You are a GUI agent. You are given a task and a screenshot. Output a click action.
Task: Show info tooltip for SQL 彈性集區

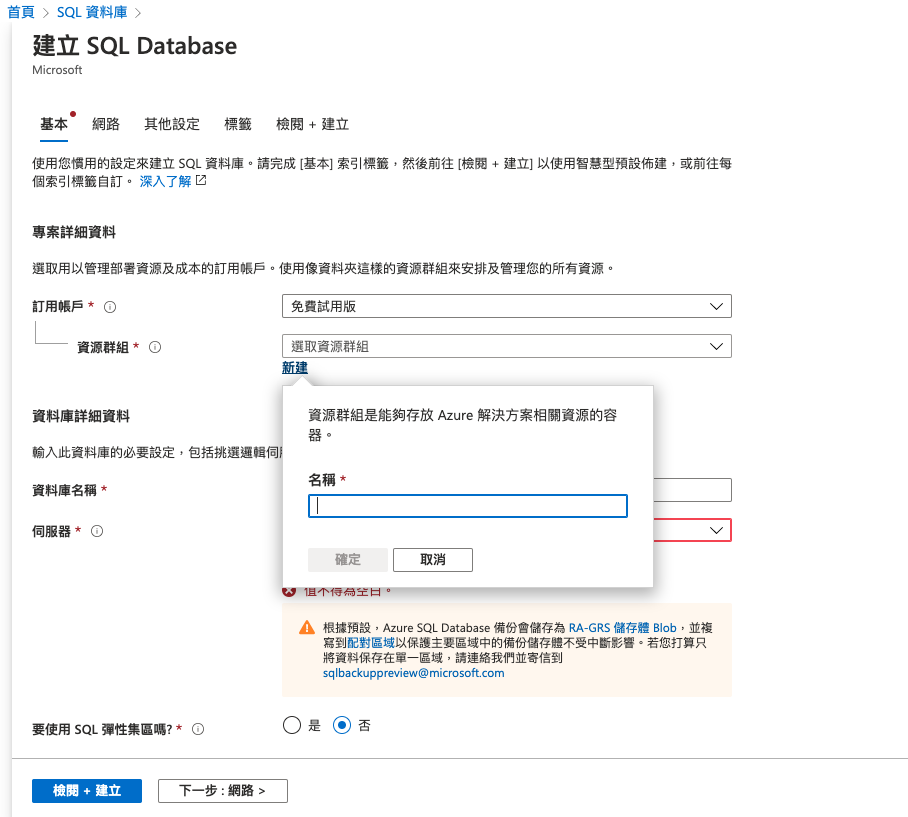click(198, 729)
